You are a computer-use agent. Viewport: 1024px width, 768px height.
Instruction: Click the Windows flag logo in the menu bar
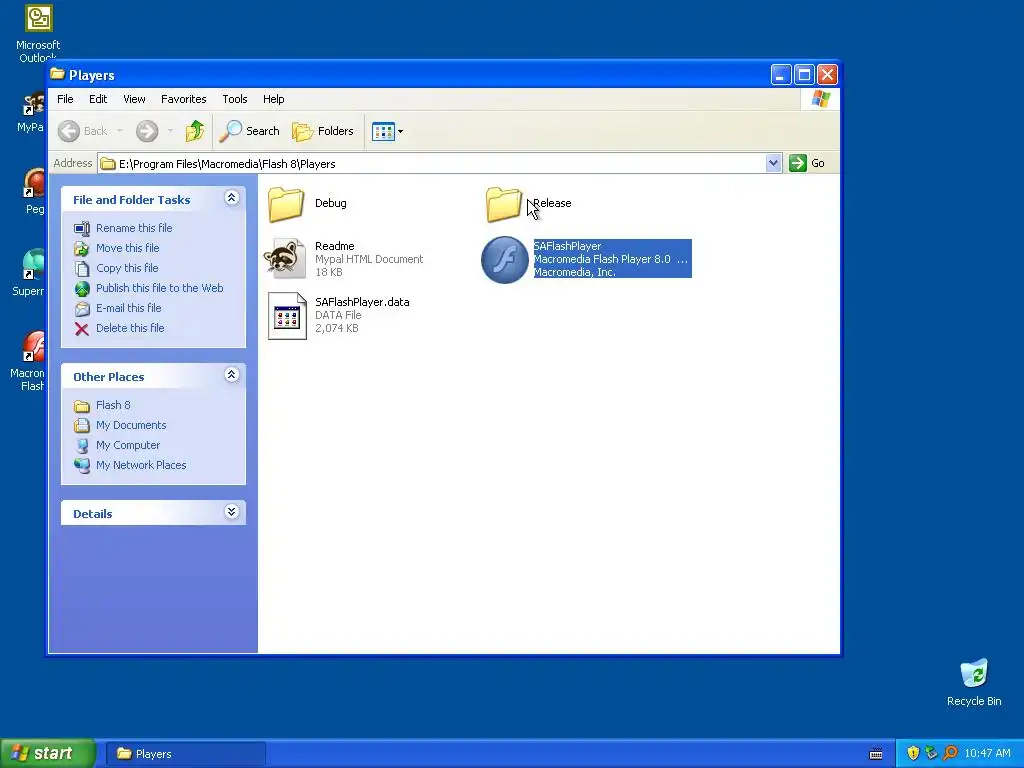[820, 99]
